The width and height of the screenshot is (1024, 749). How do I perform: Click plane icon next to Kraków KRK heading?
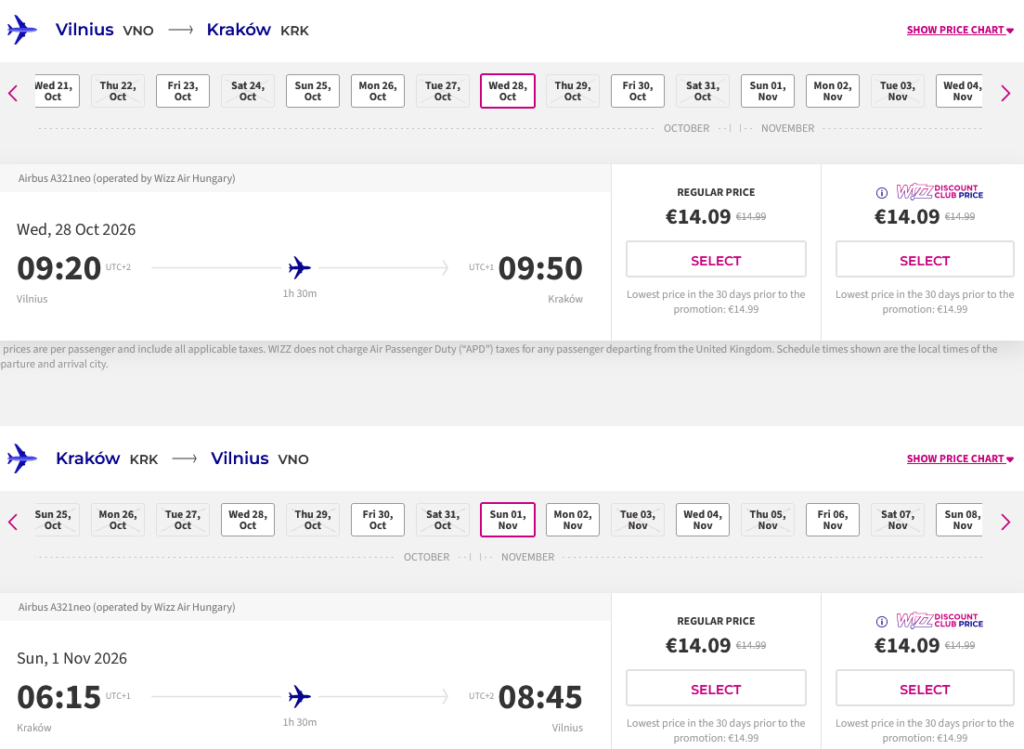click(22, 458)
